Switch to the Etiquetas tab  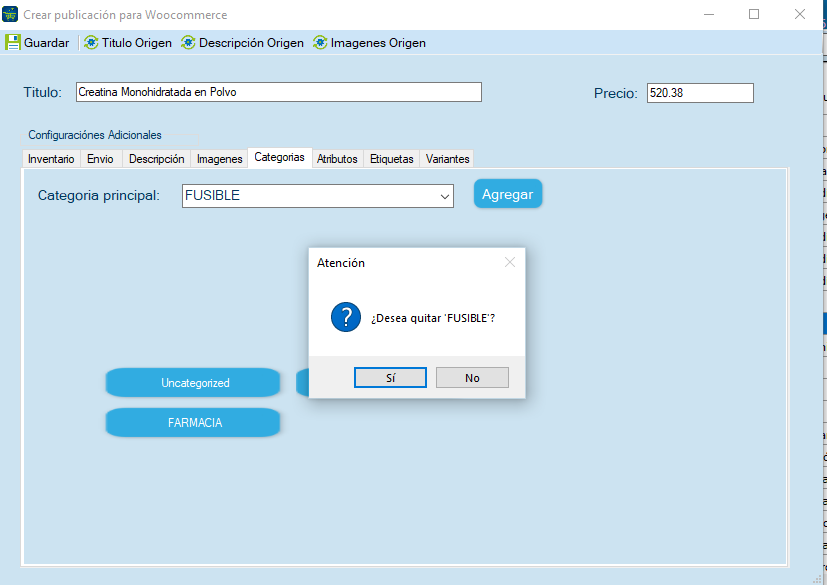pyautogui.click(x=391, y=159)
